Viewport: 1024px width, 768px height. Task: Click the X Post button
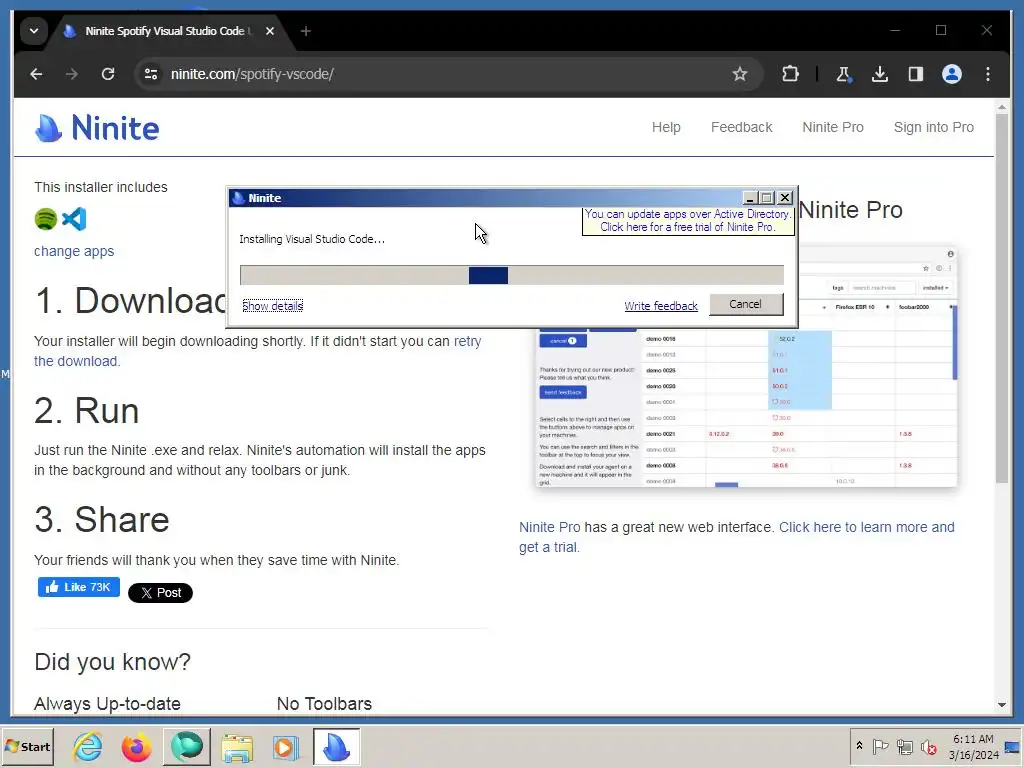click(x=161, y=593)
